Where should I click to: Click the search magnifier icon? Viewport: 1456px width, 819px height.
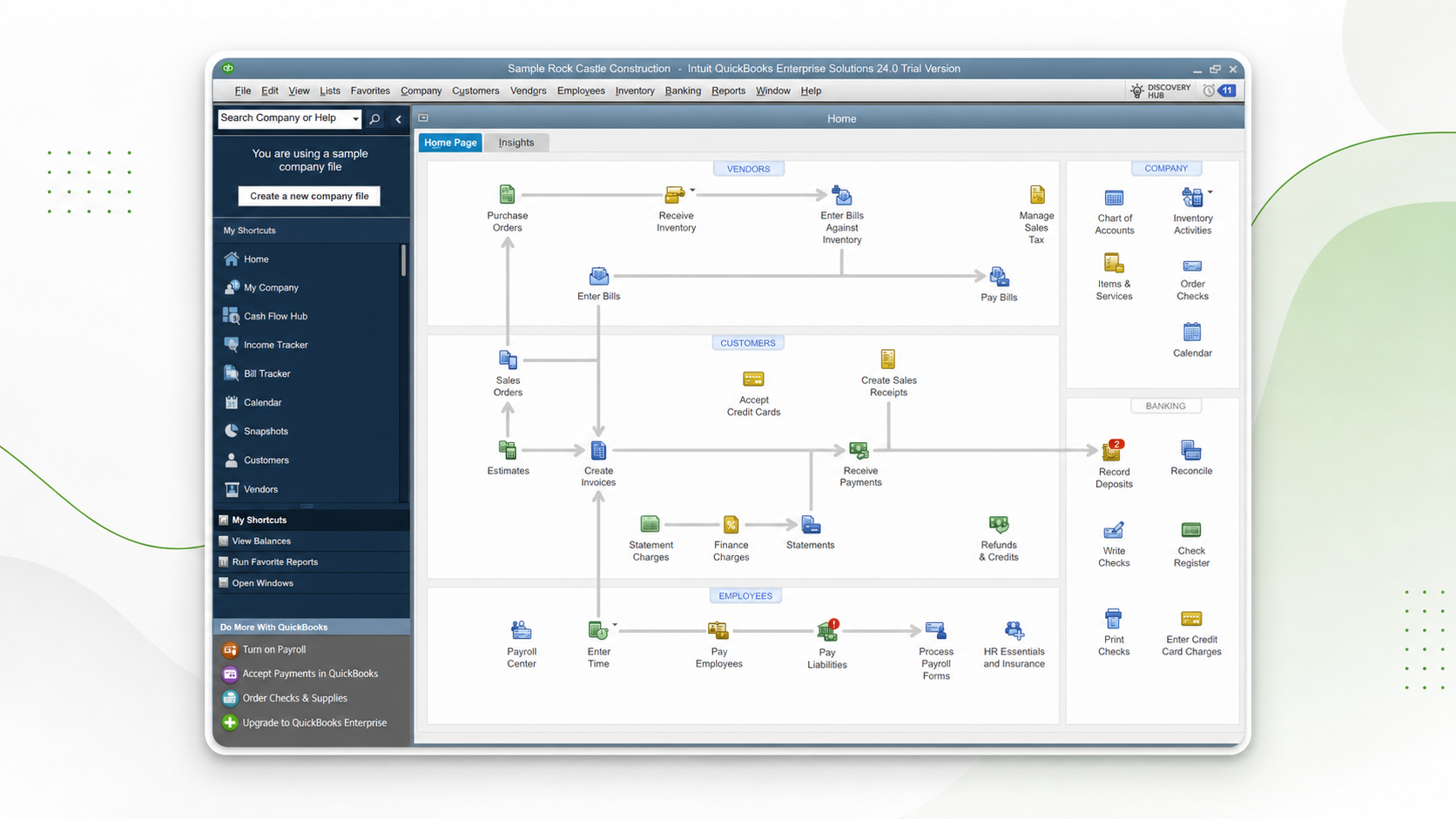374,119
